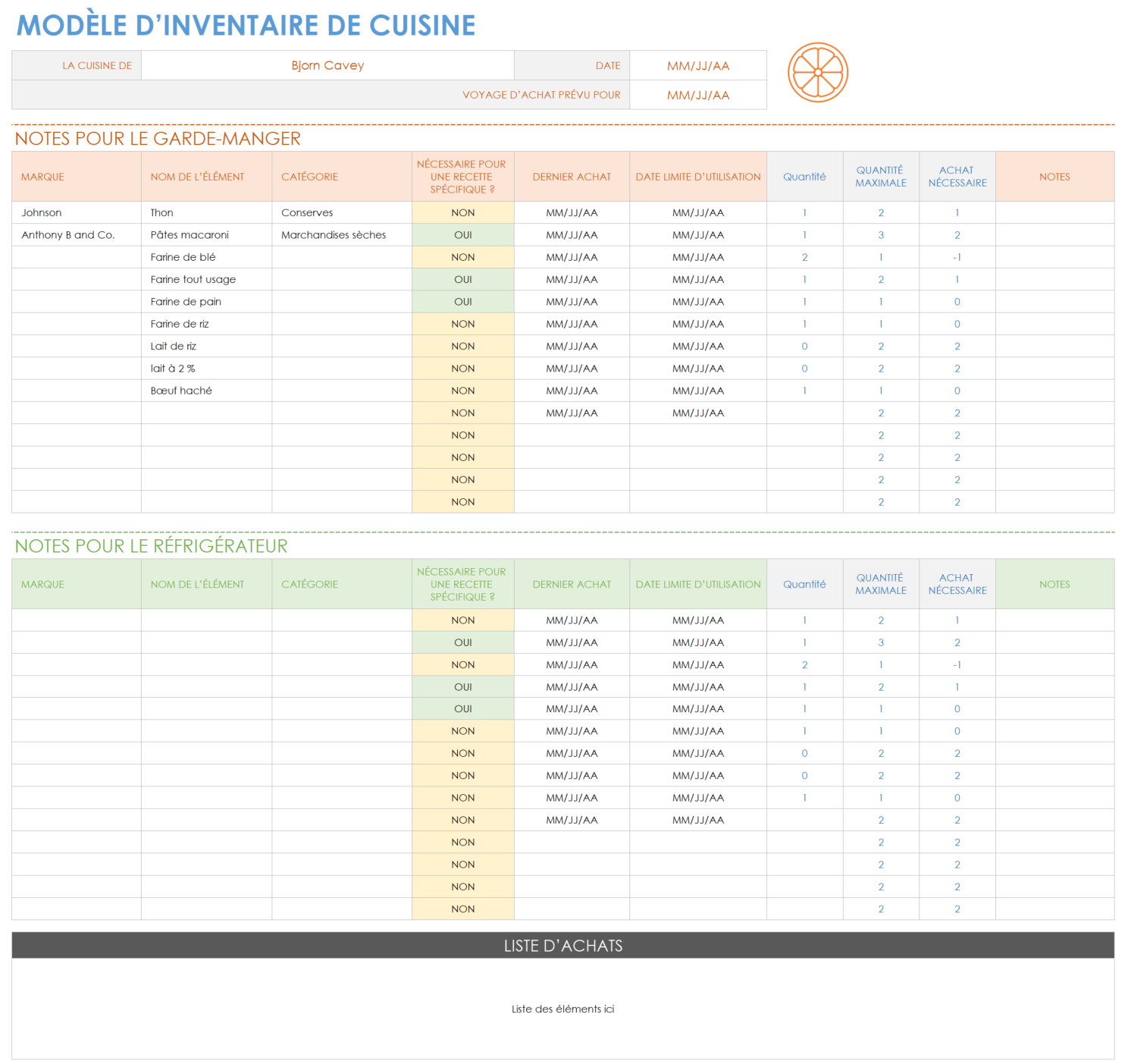Click the 'Thon' item cell
This screenshot has width=1125, height=1064.
(x=206, y=212)
